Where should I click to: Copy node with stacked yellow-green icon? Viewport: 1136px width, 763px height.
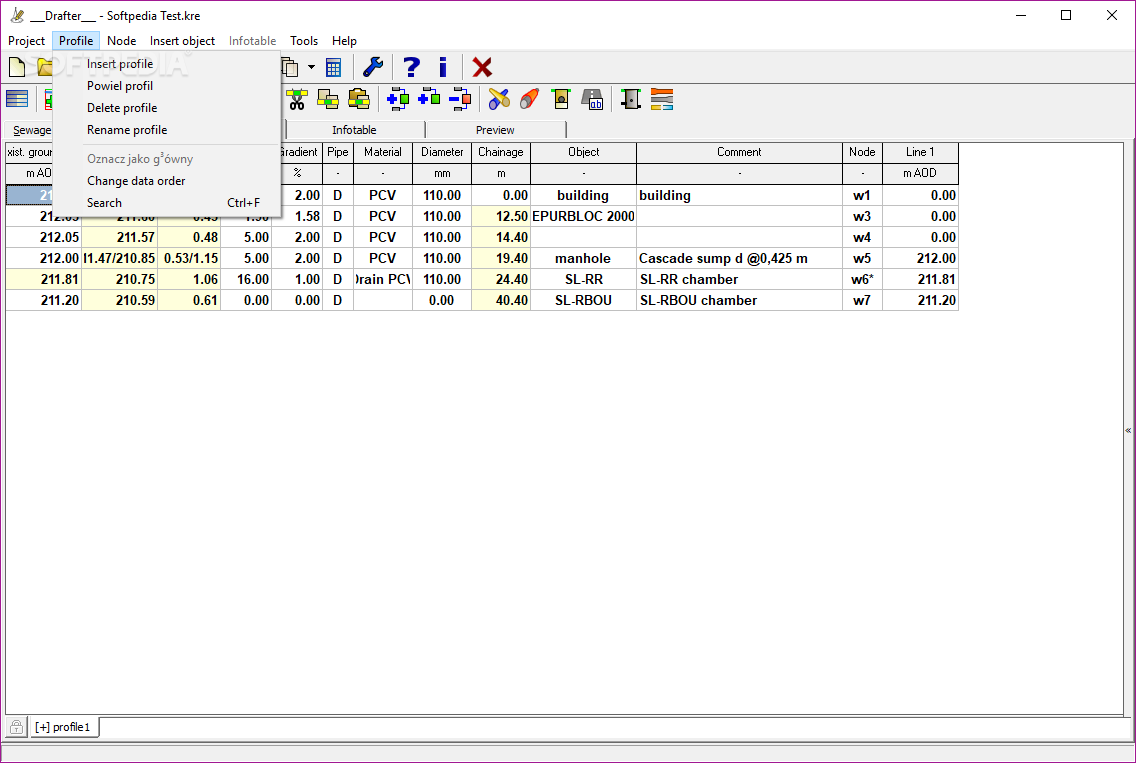point(327,99)
